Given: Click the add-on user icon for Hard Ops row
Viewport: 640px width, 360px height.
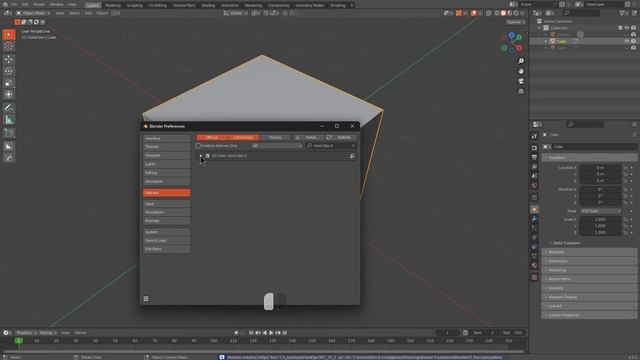Looking at the screenshot, I should [352, 156].
